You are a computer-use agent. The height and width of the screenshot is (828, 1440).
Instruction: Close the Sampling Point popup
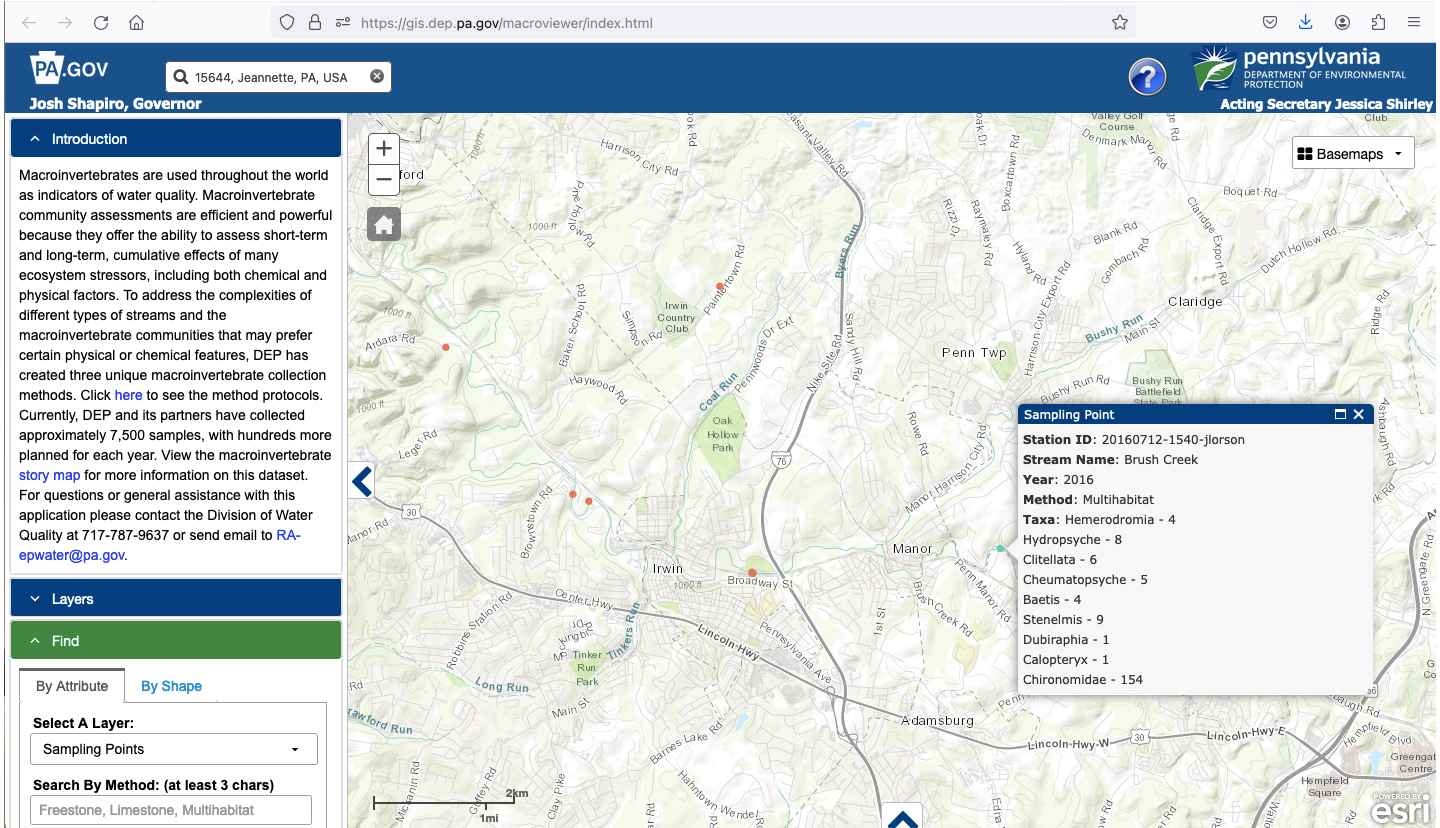(1359, 415)
